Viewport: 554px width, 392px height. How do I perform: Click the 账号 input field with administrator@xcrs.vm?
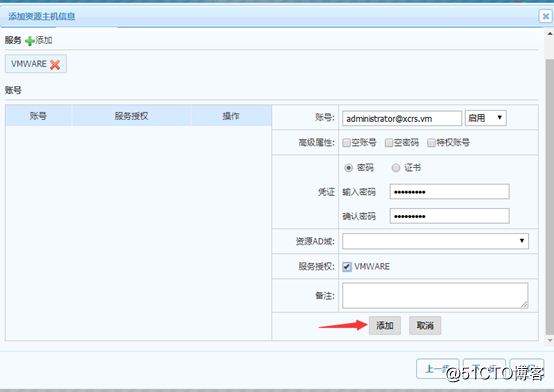pyautogui.click(x=402, y=118)
